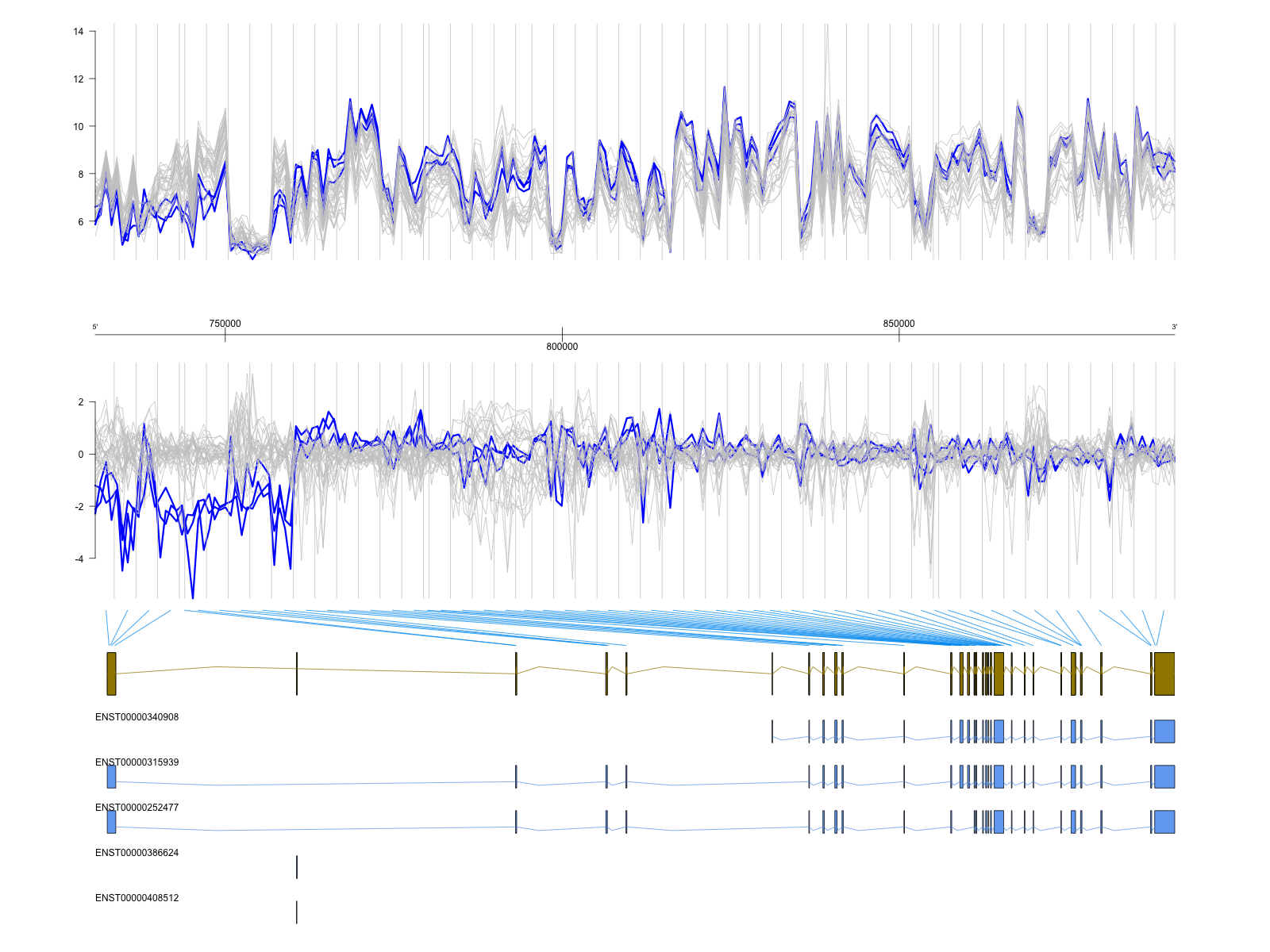Select the first blue exon of ENST00000252477

(112, 822)
